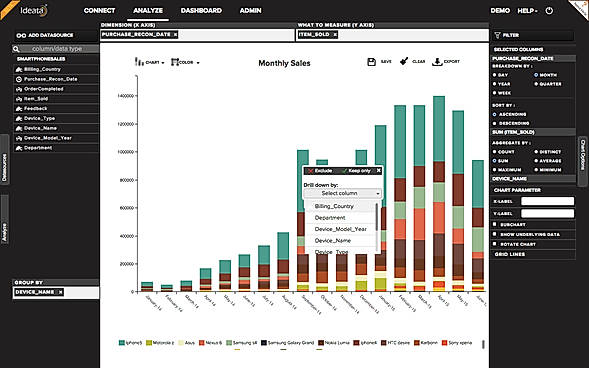Choose Device_Name in drill-down list
Viewport: 589px width, 368px height.
tap(333, 240)
